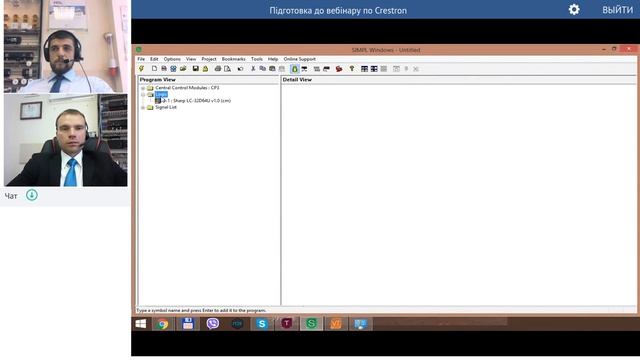The image size is (640, 360).
Task: Open the blue floppy-disk app on taskbar
Action: point(188,324)
